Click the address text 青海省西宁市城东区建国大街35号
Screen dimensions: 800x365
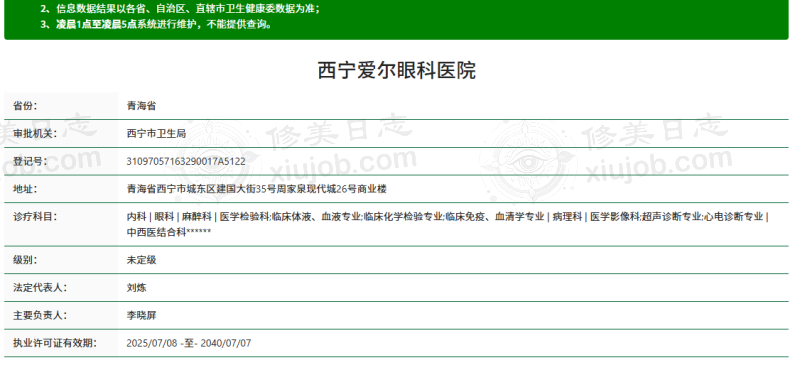click(202, 189)
